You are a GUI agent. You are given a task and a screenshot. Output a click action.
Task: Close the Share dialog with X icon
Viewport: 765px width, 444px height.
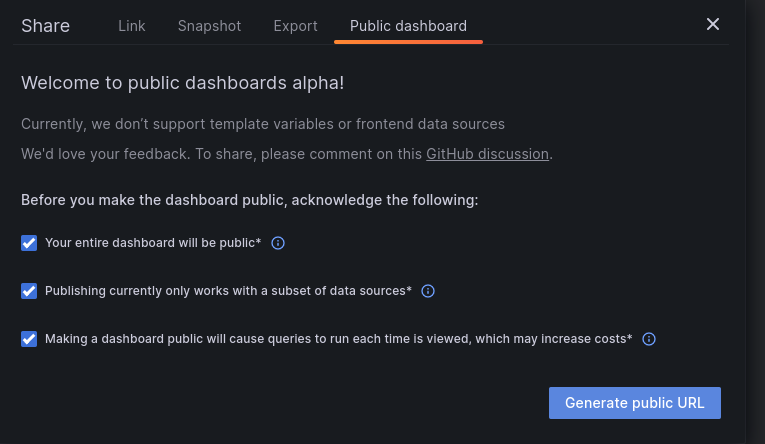pos(713,24)
